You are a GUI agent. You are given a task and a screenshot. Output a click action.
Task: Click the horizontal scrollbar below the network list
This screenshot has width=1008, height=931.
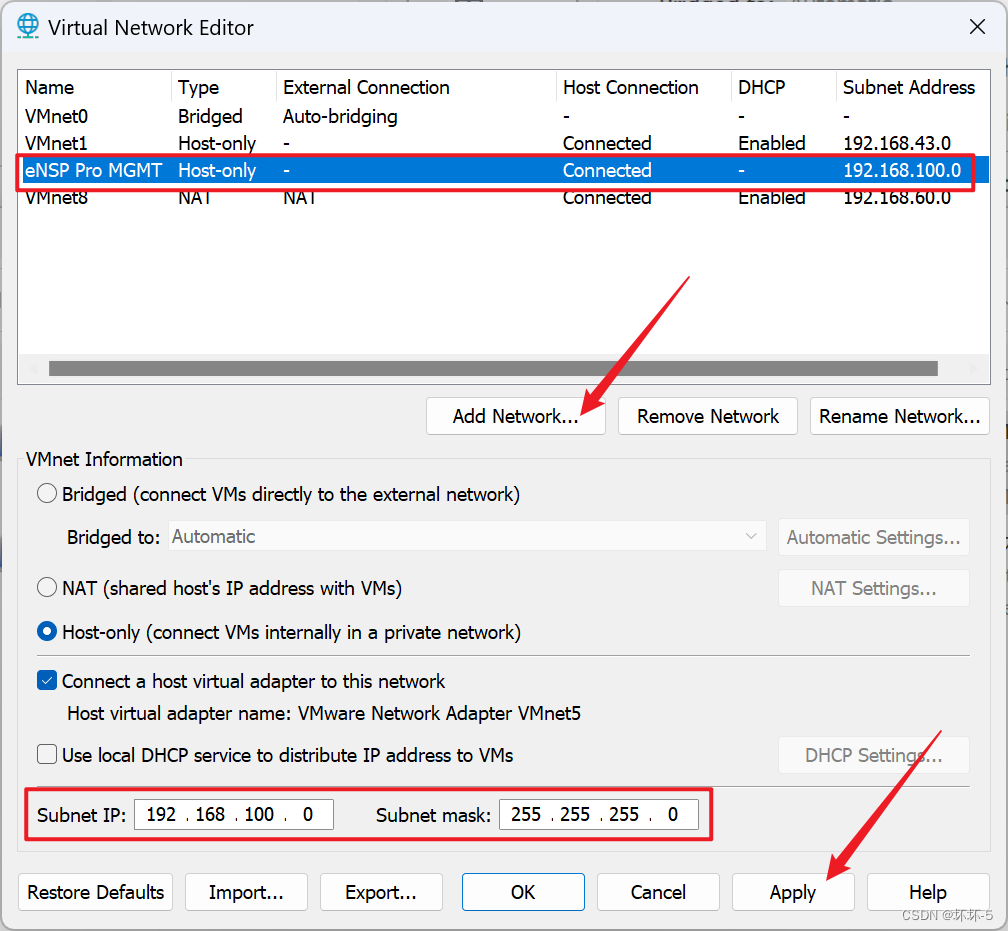coord(490,367)
